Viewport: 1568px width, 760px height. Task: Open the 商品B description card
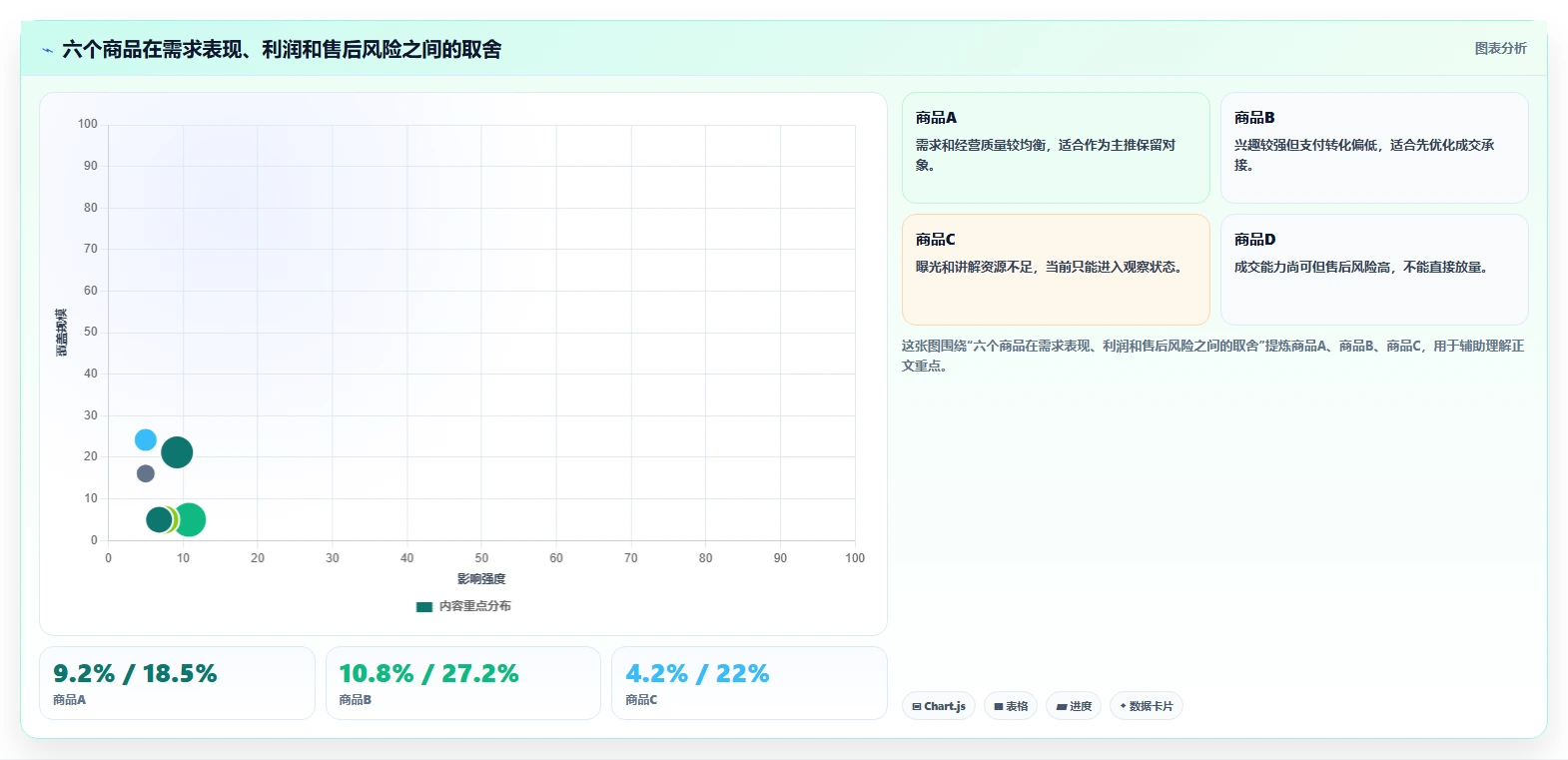[1374, 148]
